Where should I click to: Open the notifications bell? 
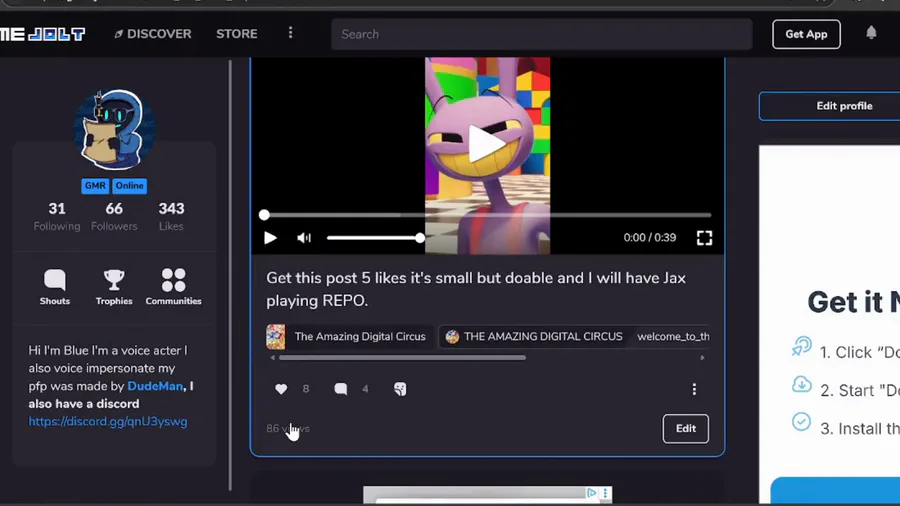pos(871,33)
